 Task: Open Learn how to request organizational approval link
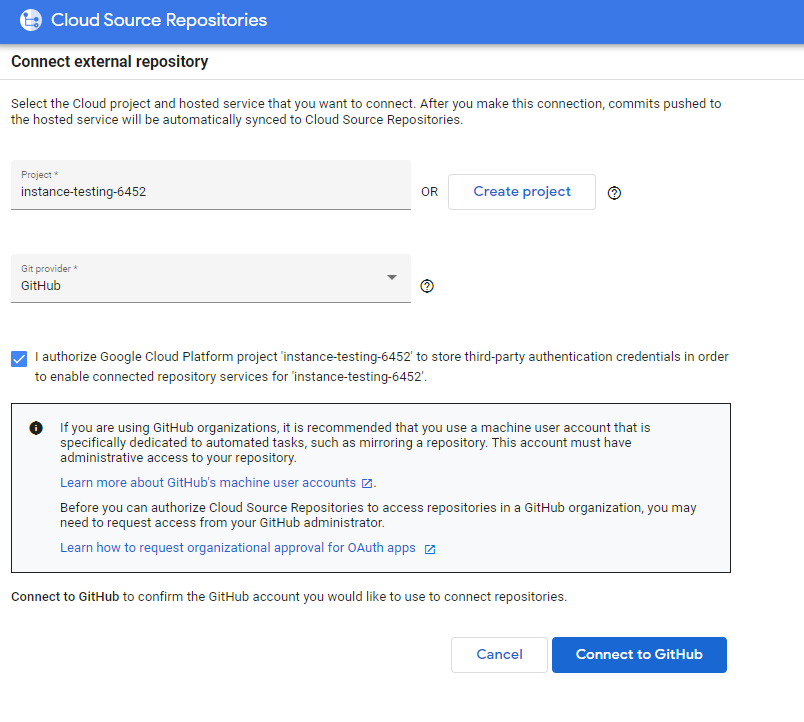coord(236,548)
